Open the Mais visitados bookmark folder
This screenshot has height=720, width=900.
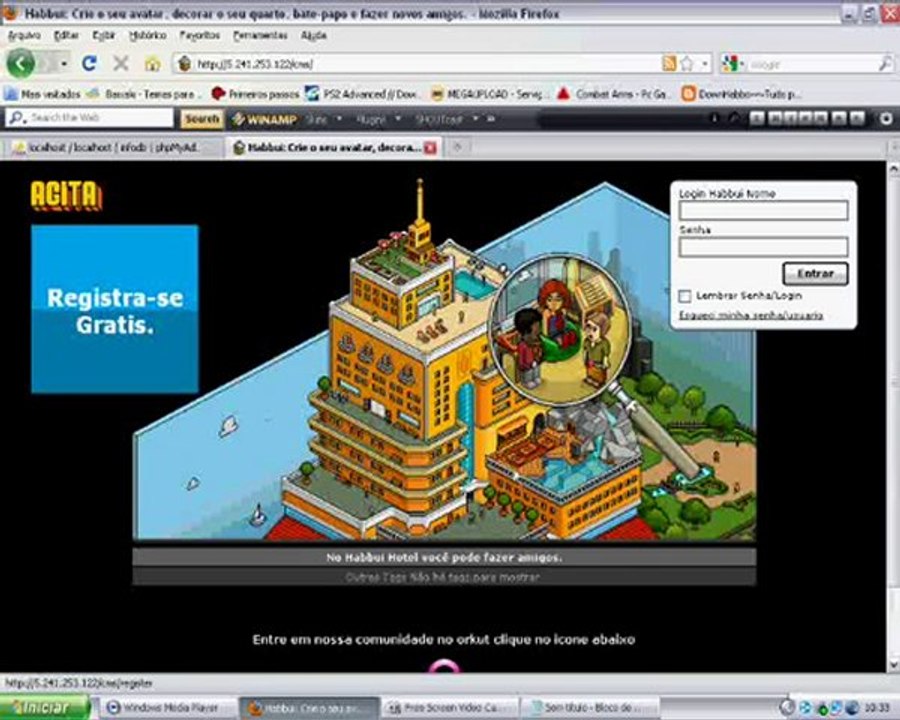coord(42,94)
